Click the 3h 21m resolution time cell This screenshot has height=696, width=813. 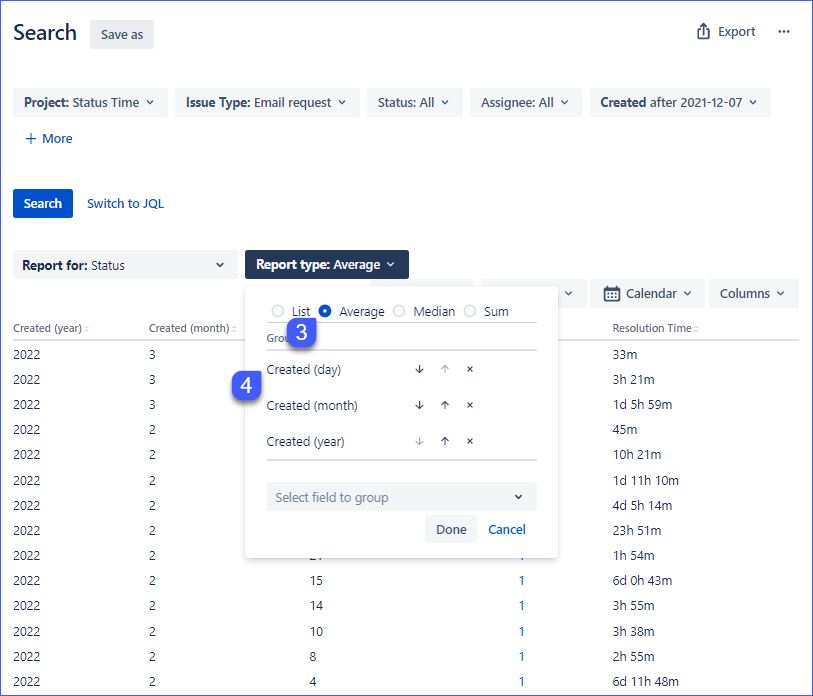633,380
